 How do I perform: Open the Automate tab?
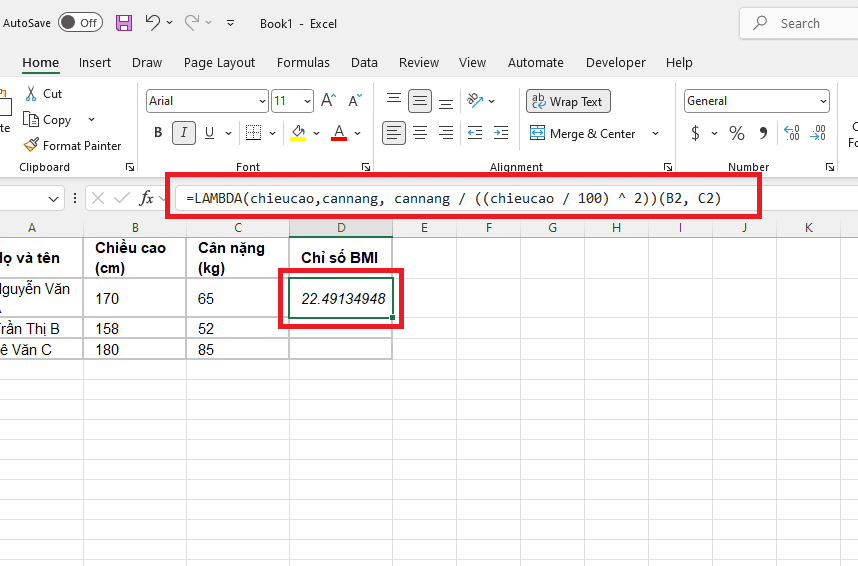pyautogui.click(x=536, y=62)
